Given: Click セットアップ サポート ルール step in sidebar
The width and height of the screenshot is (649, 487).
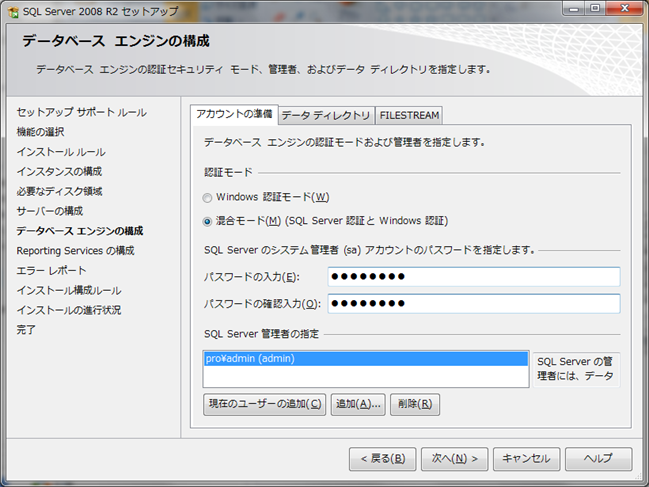Looking at the screenshot, I should tap(82, 112).
